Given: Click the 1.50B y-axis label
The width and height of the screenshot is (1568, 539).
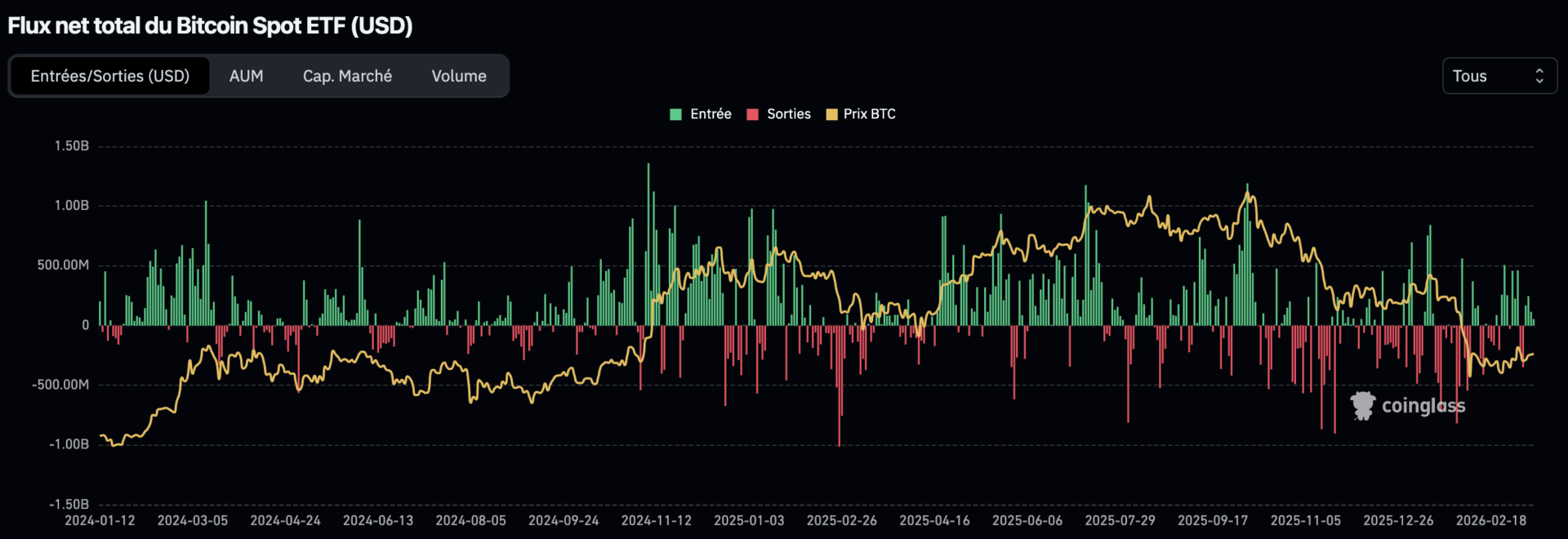Looking at the screenshot, I should 72,146.
